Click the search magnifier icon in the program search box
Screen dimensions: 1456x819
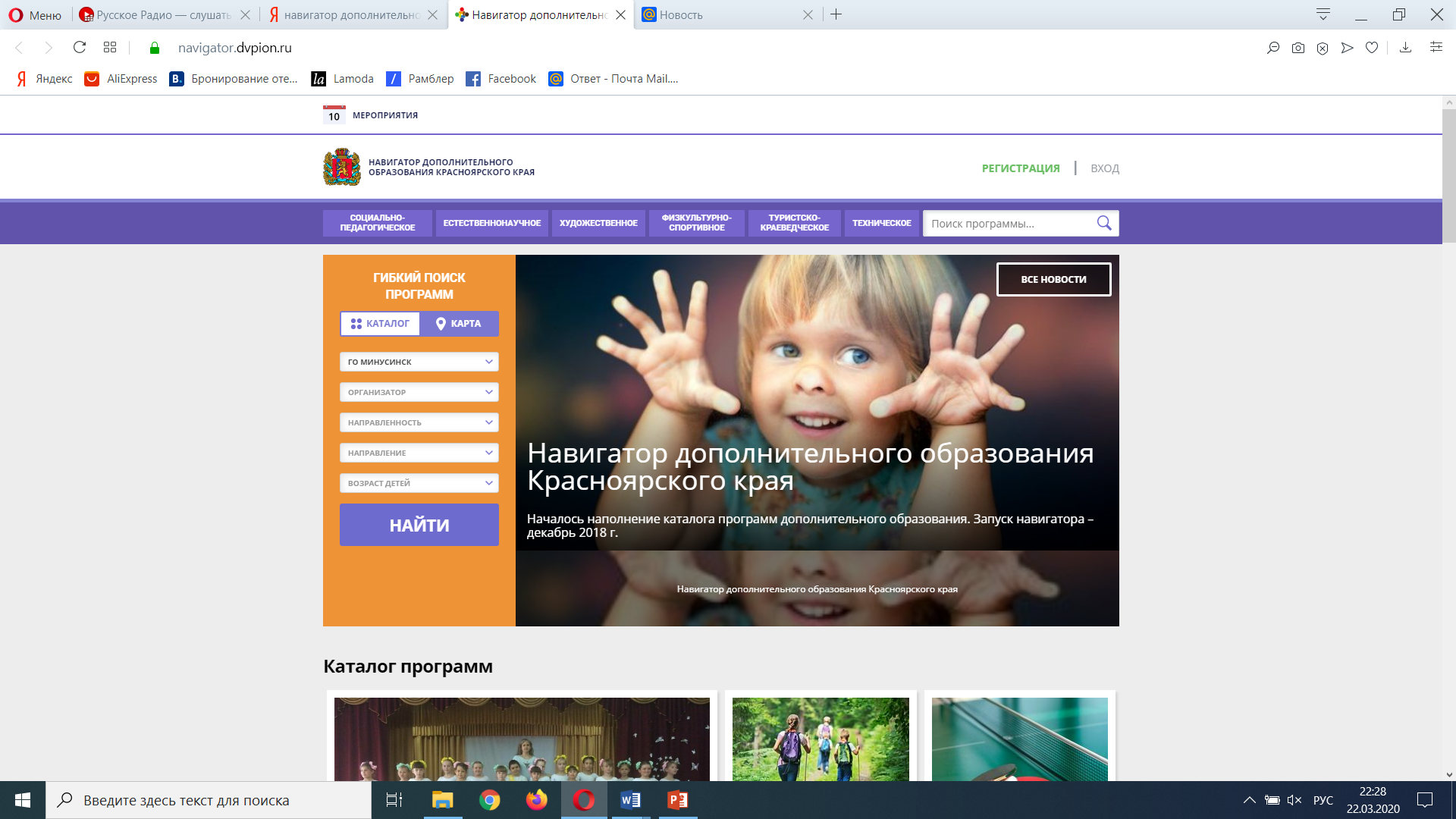(x=1103, y=223)
